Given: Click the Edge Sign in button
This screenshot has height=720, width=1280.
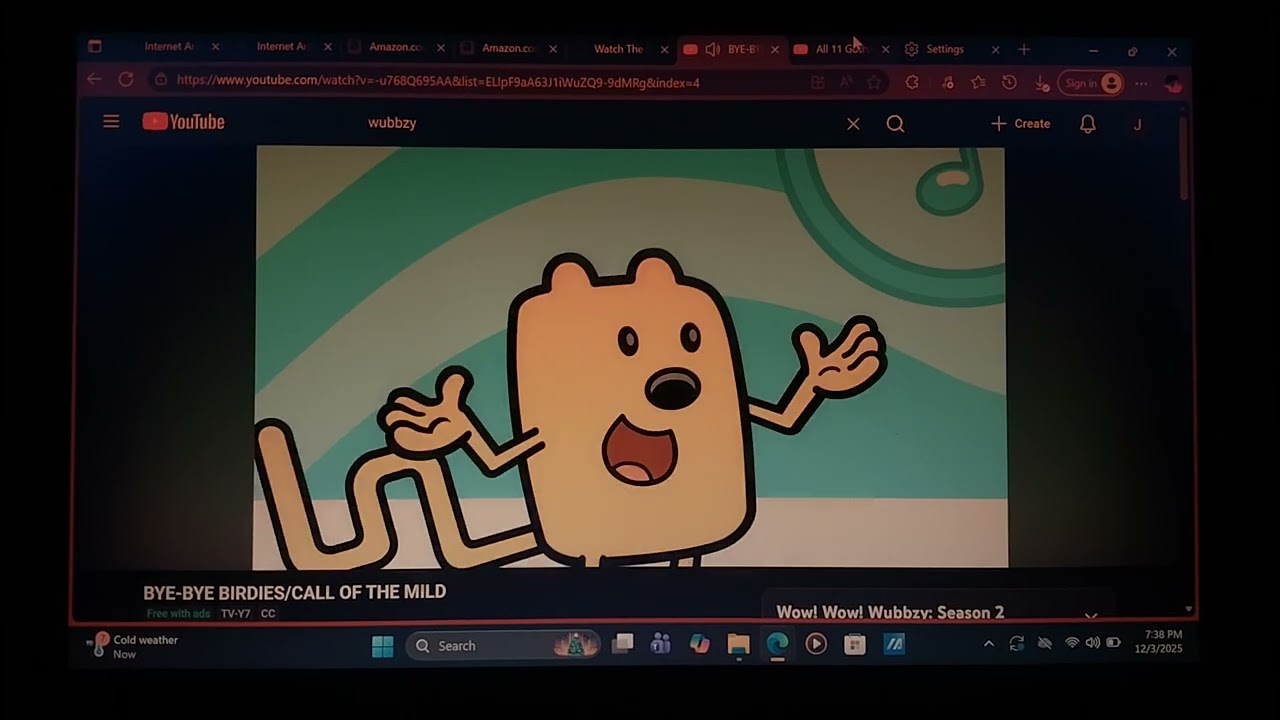Looking at the screenshot, I should [1090, 84].
